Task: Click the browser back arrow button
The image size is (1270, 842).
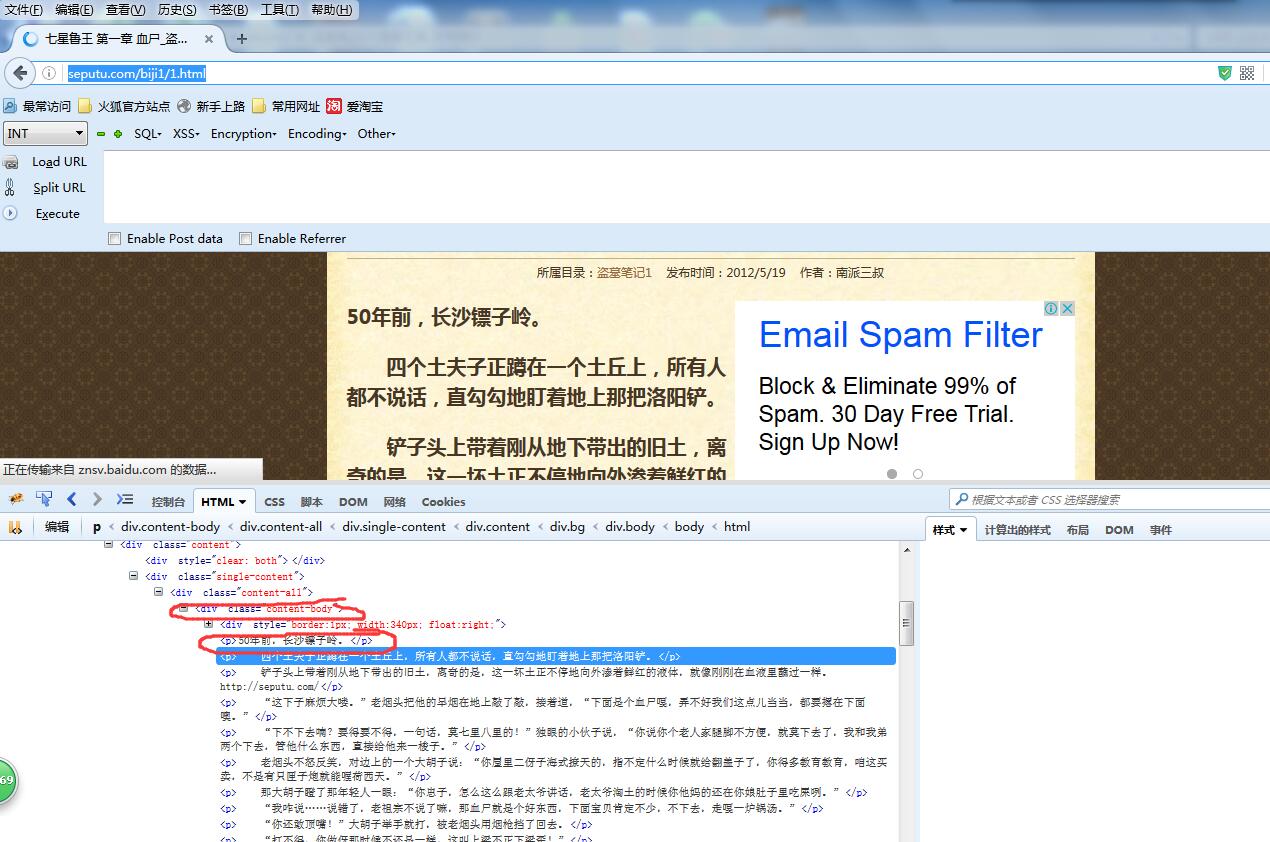Action: (x=19, y=73)
